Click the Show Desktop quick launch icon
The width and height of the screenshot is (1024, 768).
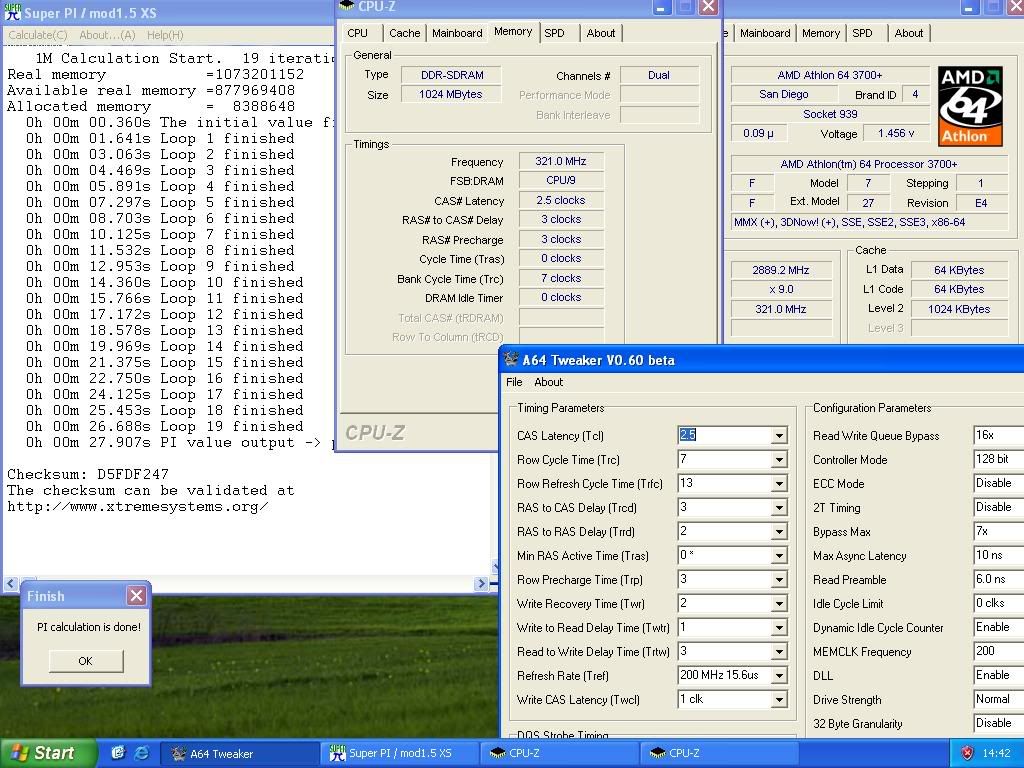[x=118, y=753]
